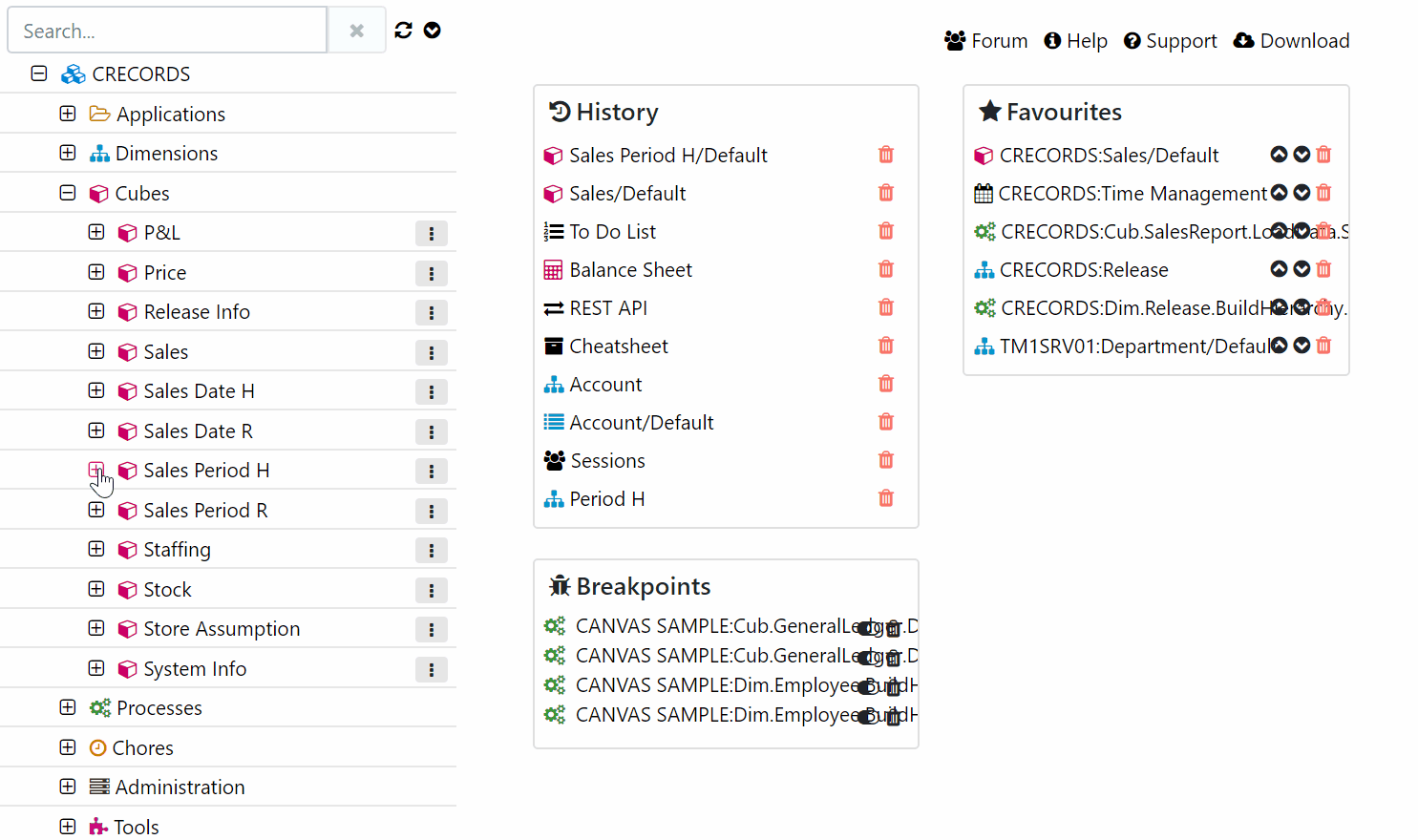The height and width of the screenshot is (840, 1418).
Task: Open the Forum link in top menu
Action: [985, 41]
